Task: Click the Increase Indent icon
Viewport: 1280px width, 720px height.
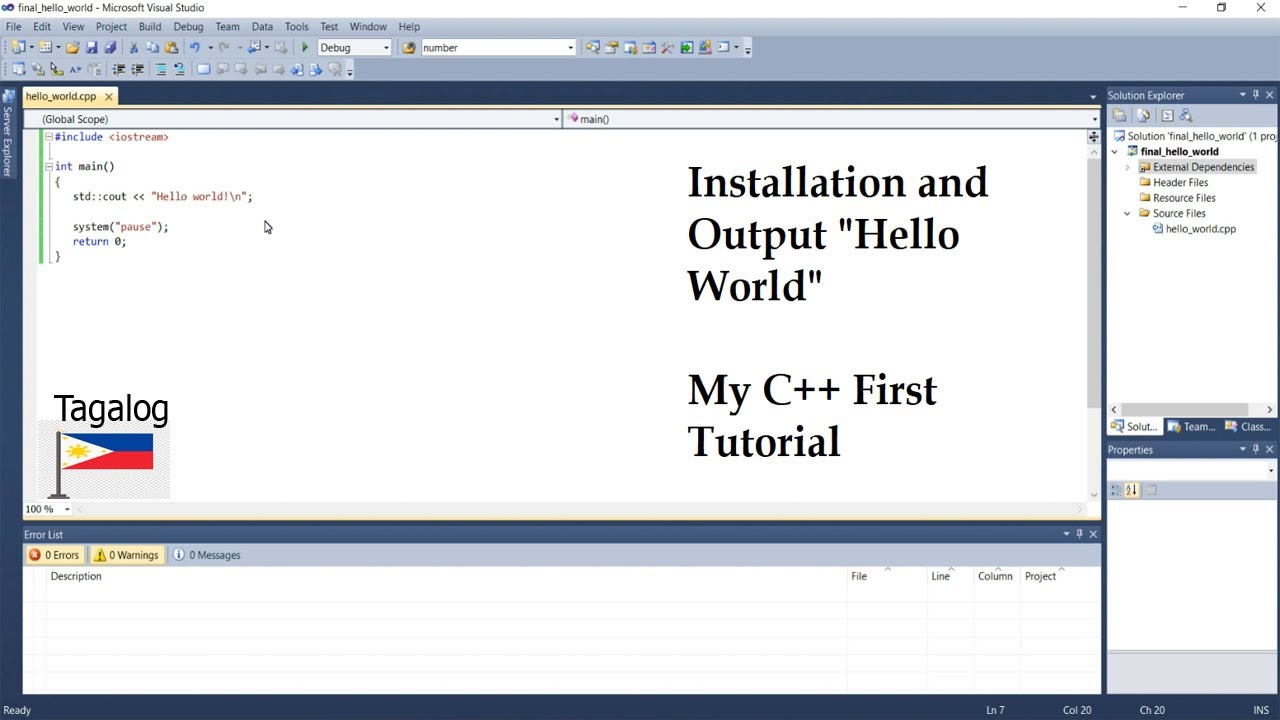Action: [137, 69]
